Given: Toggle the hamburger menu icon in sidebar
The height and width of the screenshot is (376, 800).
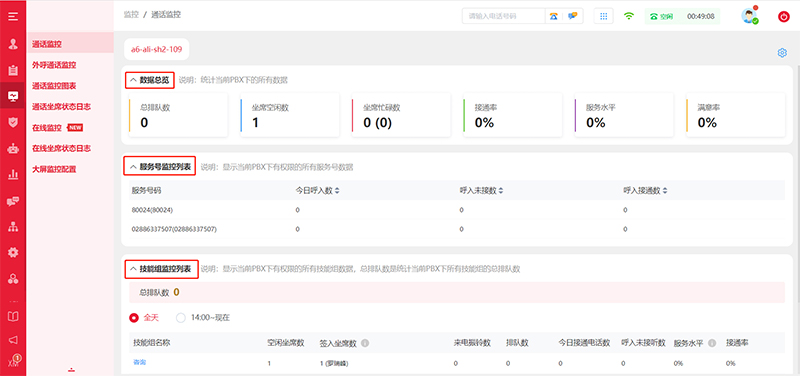Looking at the screenshot, I should pyautogui.click(x=13, y=16).
